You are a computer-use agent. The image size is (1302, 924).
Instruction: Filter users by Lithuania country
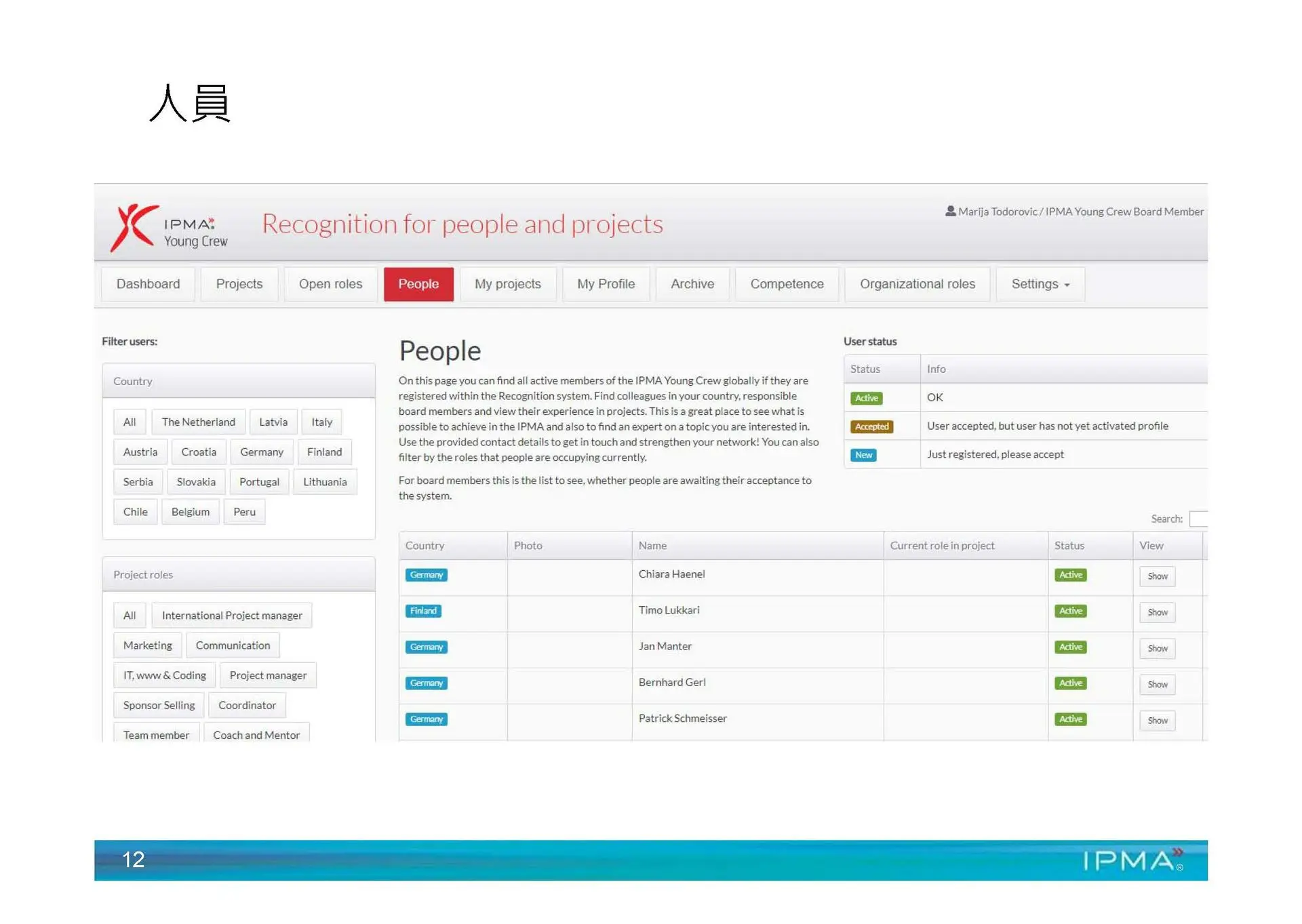[x=324, y=482]
